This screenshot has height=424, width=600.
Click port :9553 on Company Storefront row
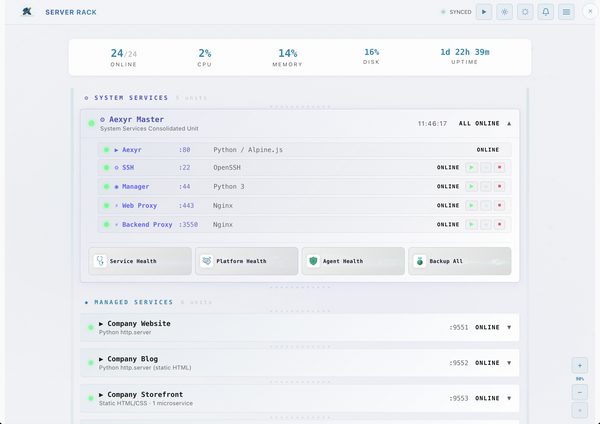pos(459,398)
